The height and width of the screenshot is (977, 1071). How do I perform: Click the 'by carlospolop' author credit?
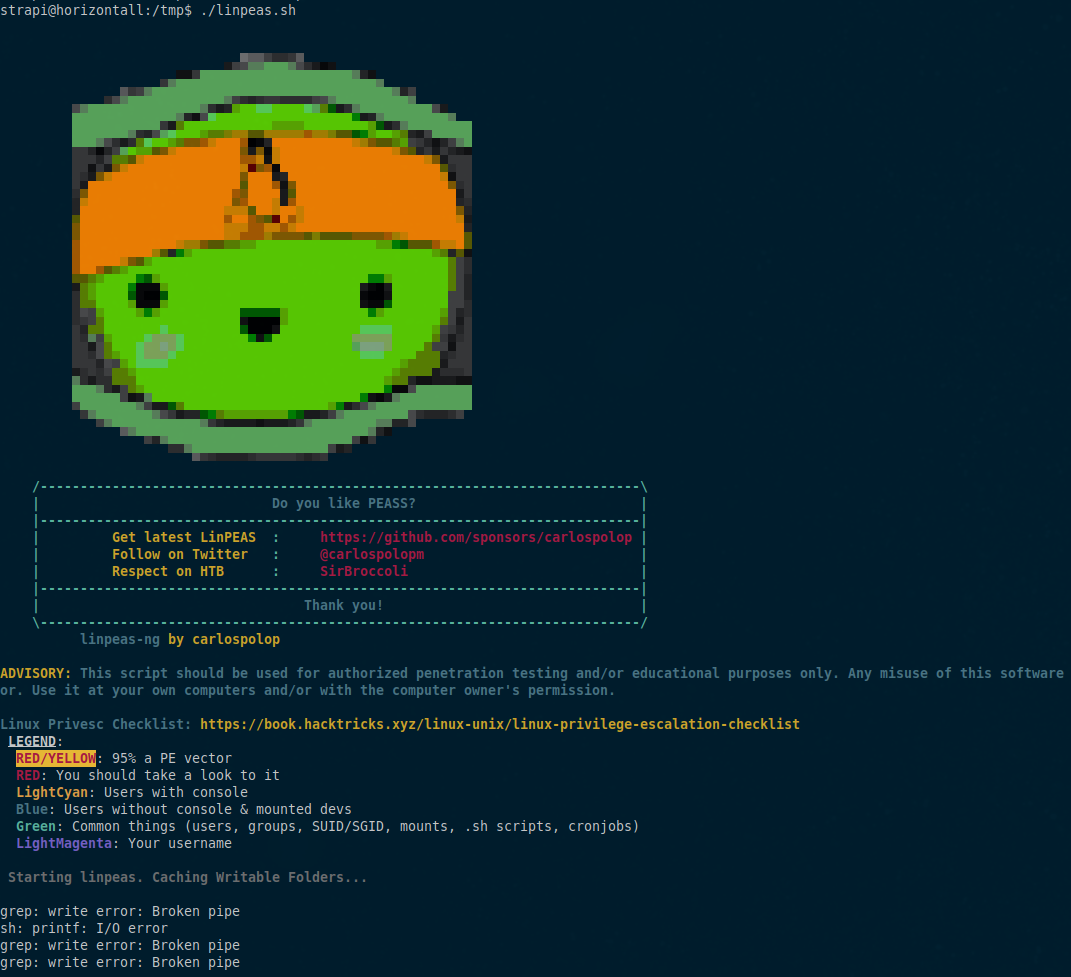tap(224, 639)
